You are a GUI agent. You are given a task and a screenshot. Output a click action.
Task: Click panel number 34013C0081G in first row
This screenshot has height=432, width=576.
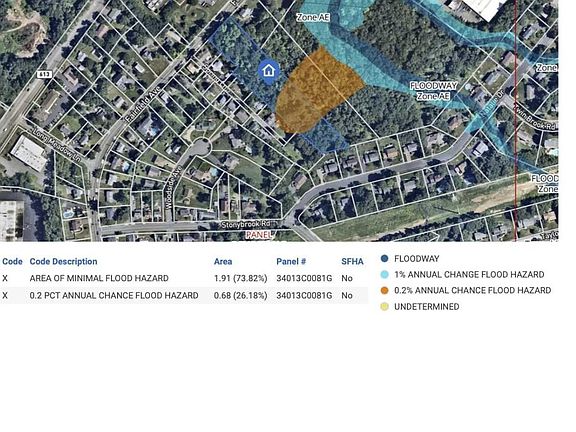coord(304,278)
